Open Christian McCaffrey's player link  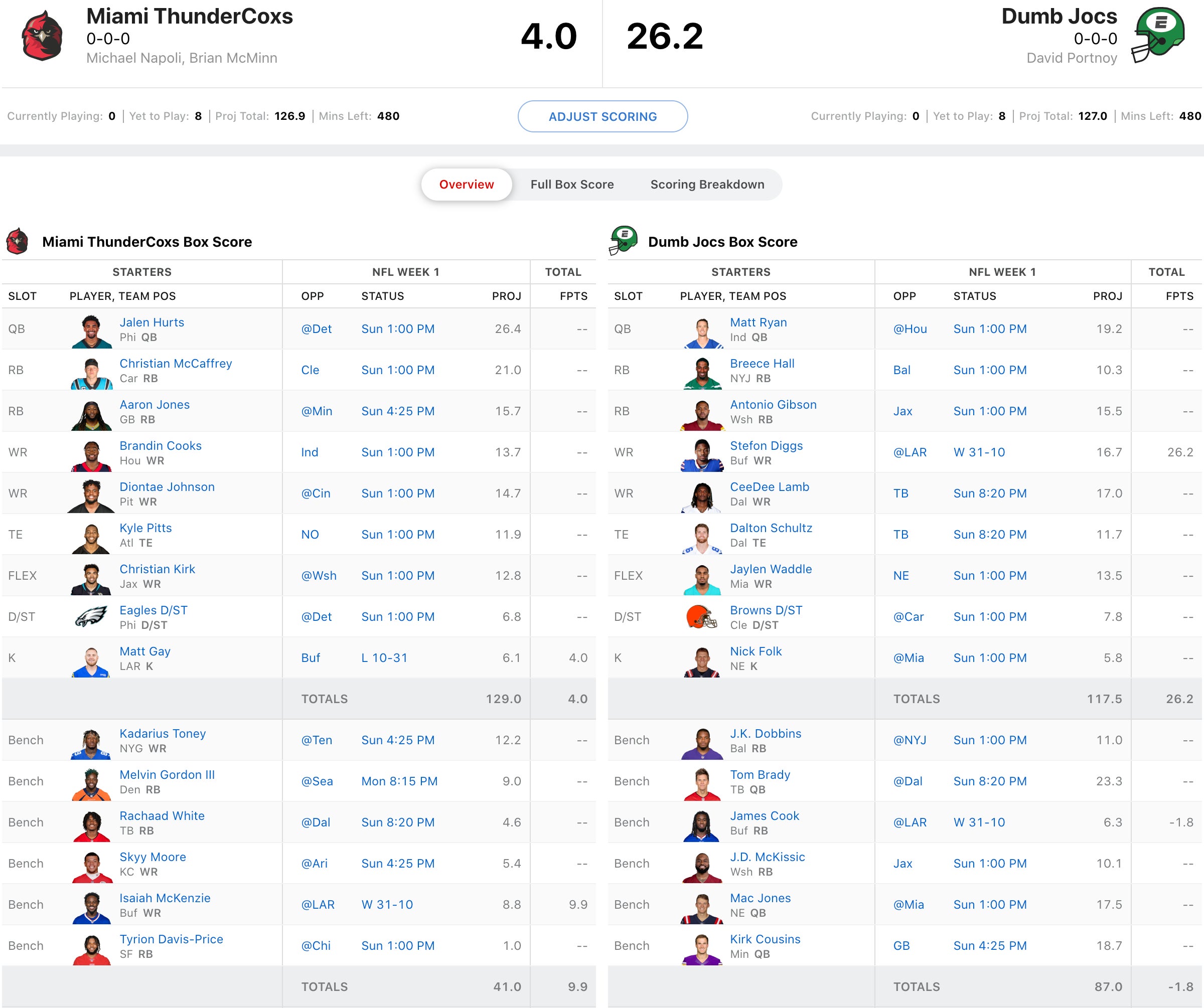pos(176,363)
